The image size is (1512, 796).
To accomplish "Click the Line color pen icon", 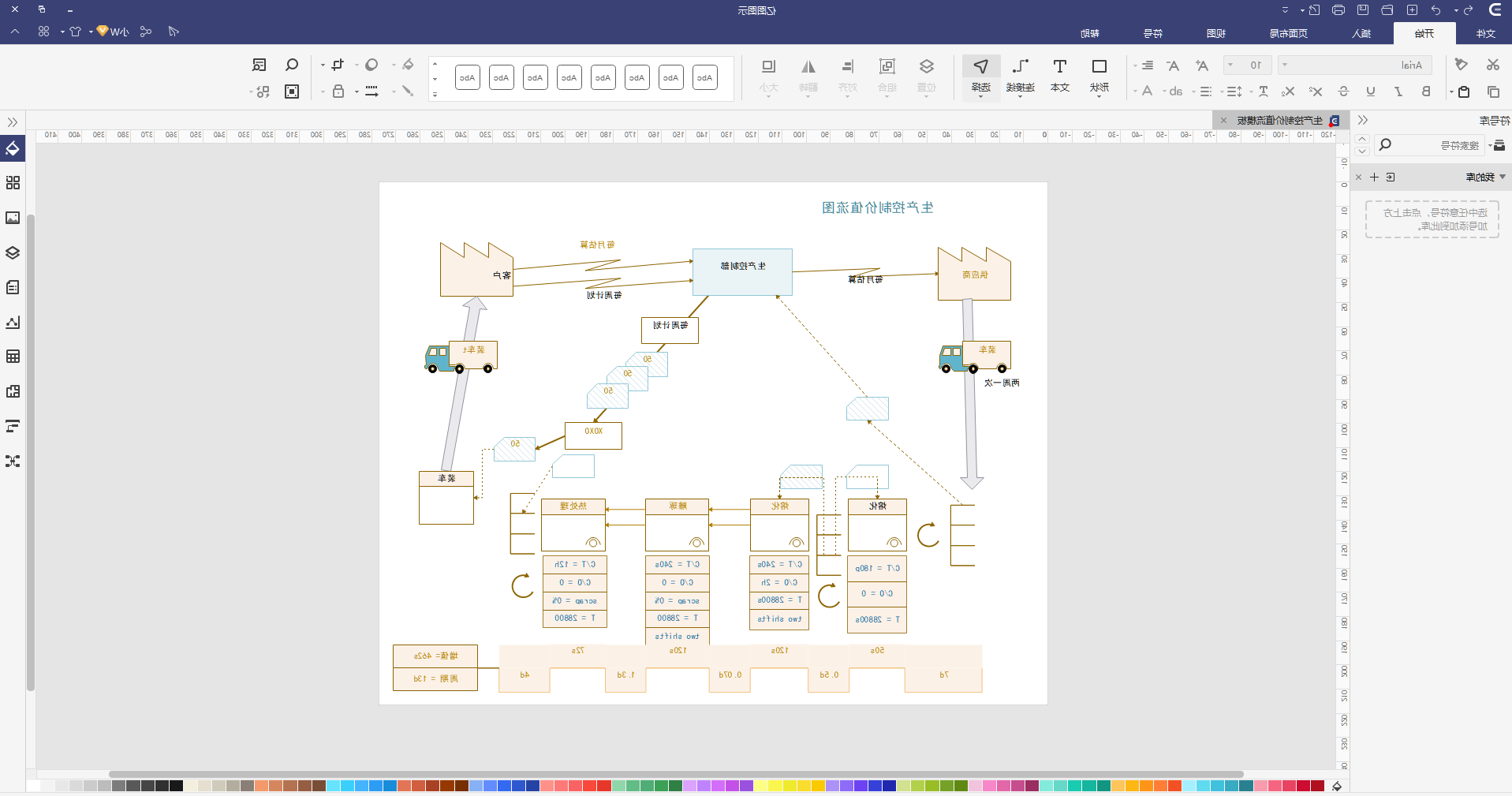I will (x=408, y=92).
